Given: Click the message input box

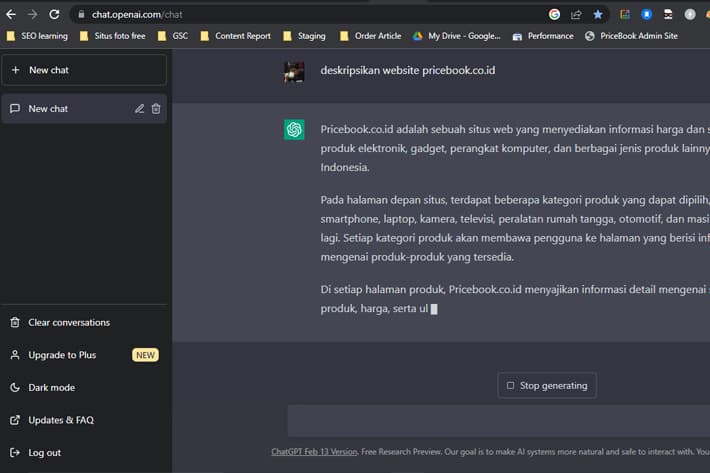Looking at the screenshot, I should [499, 420].
